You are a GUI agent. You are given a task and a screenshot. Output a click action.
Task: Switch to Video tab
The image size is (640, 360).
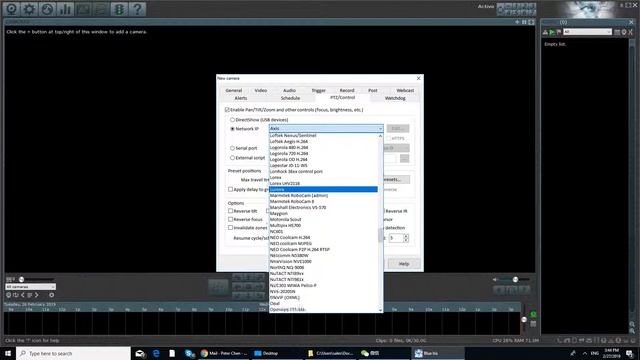[x=260, y=91]
